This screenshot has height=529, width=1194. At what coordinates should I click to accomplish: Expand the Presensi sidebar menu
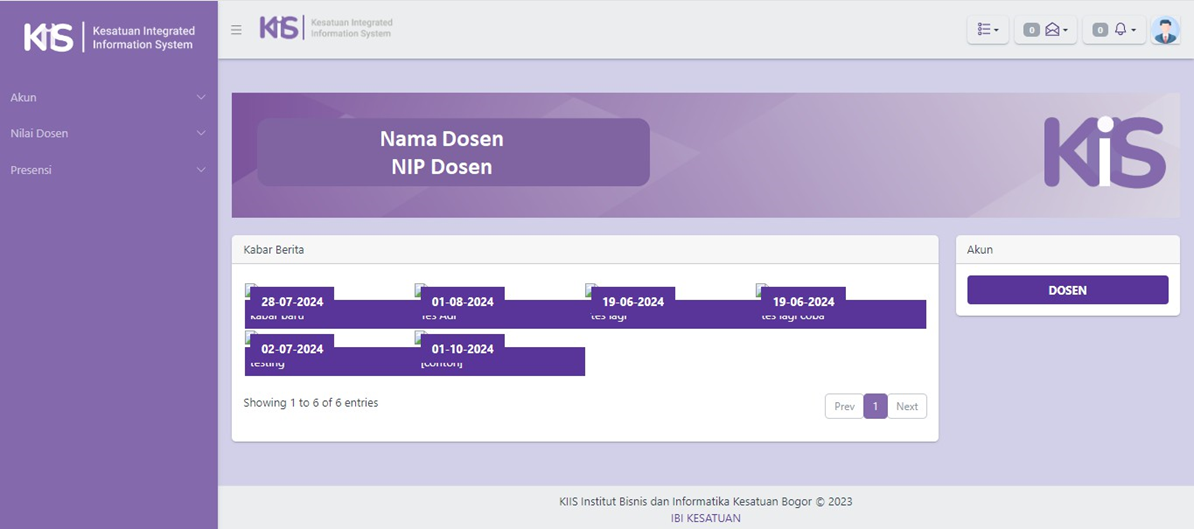point(108,170)
